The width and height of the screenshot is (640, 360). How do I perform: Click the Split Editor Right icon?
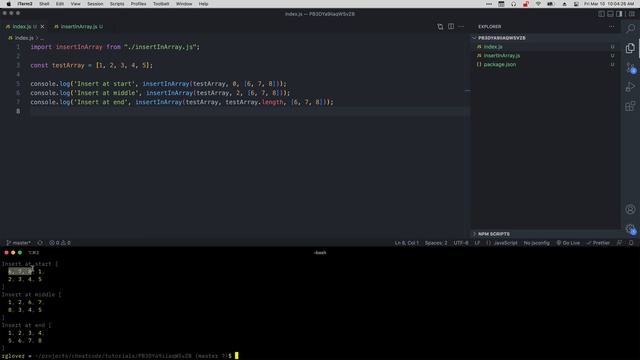[451, 27]
